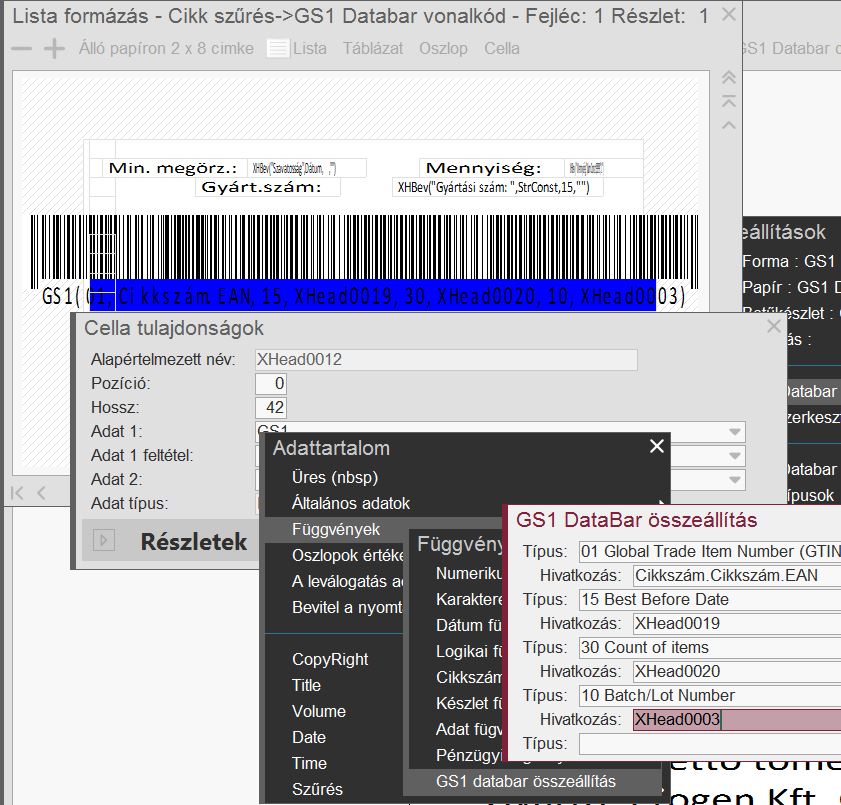Click the Álló papíron 2 x 8 címke label
Screen dimensions: 841x805
166,49
